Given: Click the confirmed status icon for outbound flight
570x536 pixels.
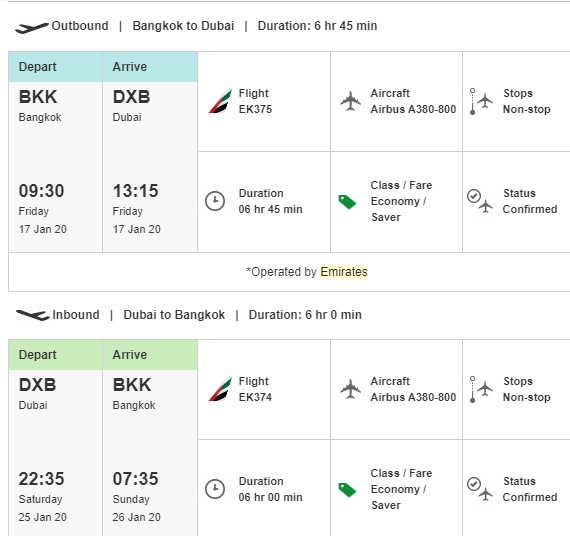Looking at the screenshot, I should point(480,201).
